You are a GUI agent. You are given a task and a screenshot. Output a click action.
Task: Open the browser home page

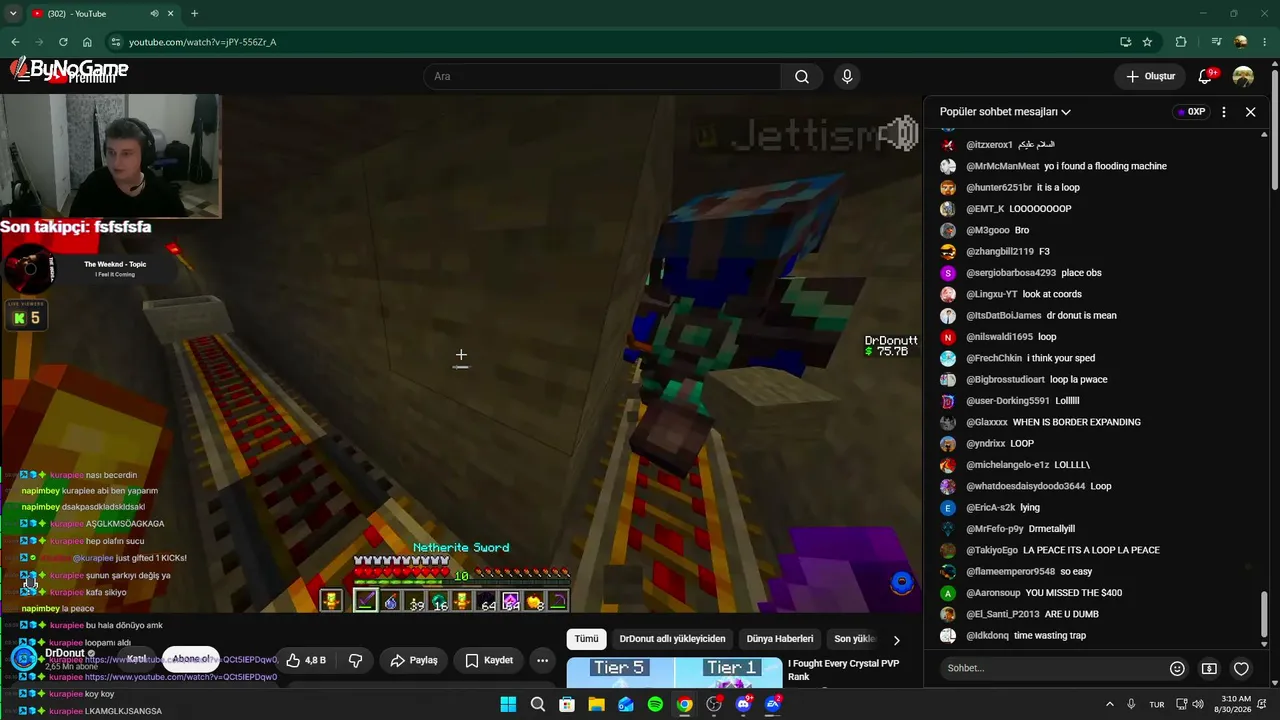[87, 42]
